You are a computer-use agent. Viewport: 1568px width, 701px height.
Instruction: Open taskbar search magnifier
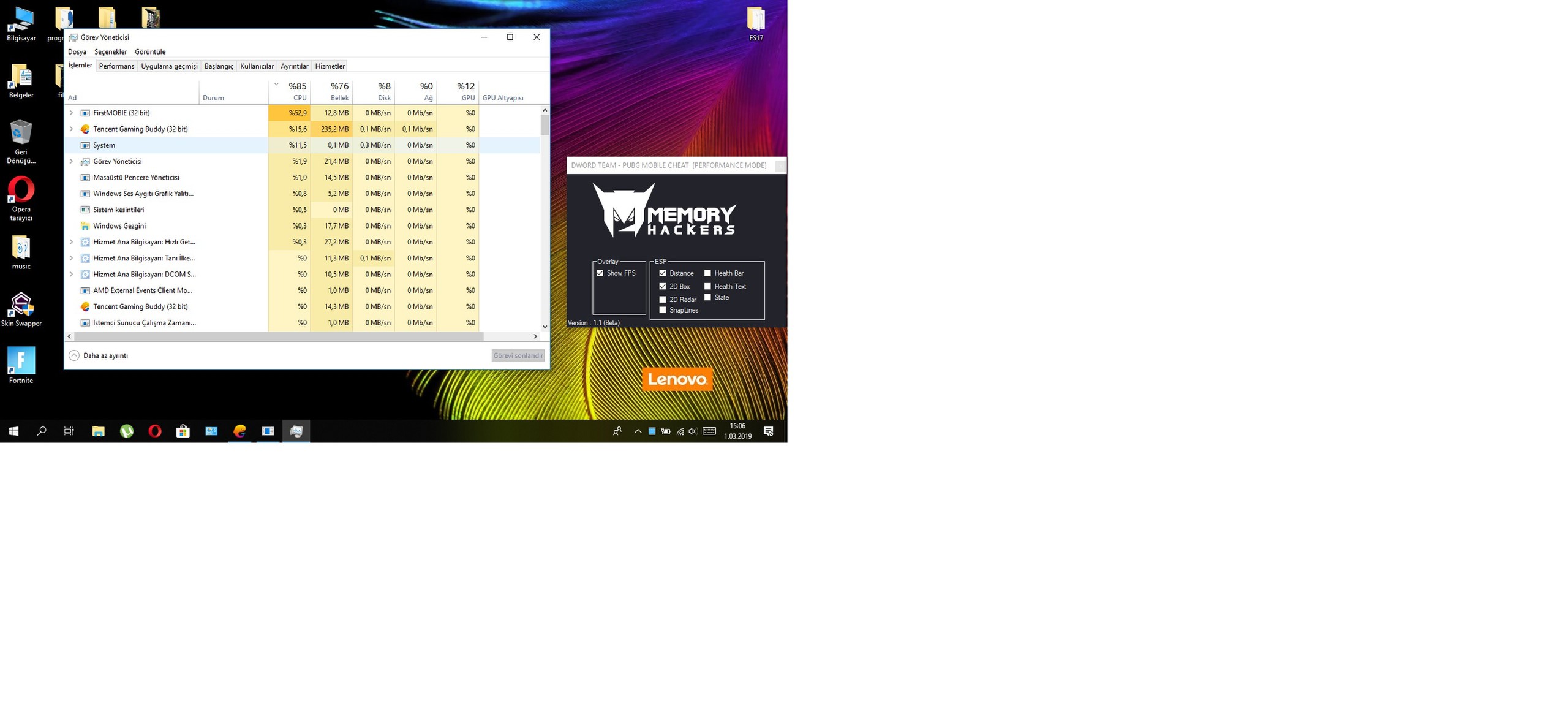[x=42, y=431]
